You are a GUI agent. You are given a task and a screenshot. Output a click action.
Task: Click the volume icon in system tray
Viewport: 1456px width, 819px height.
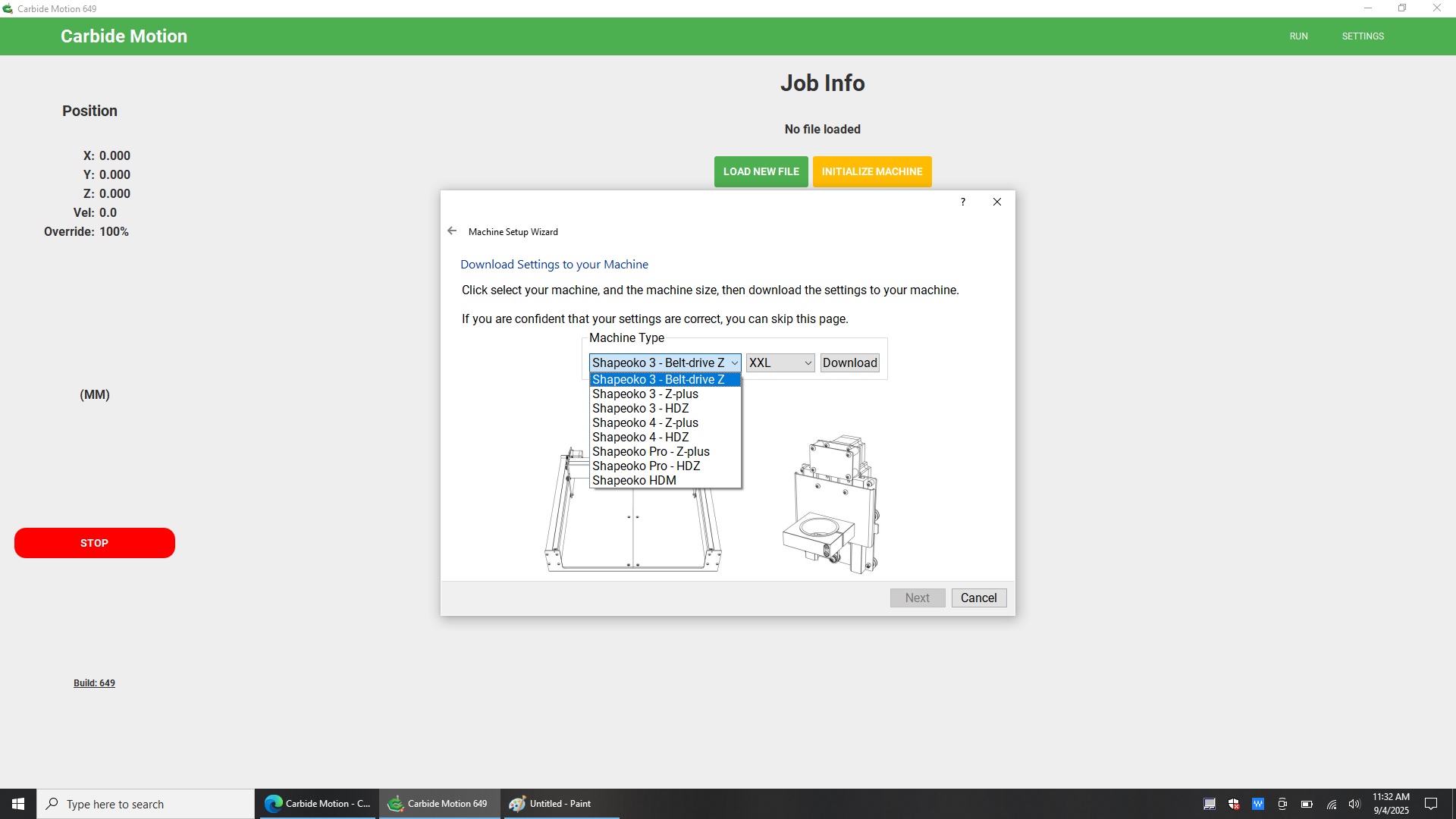click(x=1354, y=804)
